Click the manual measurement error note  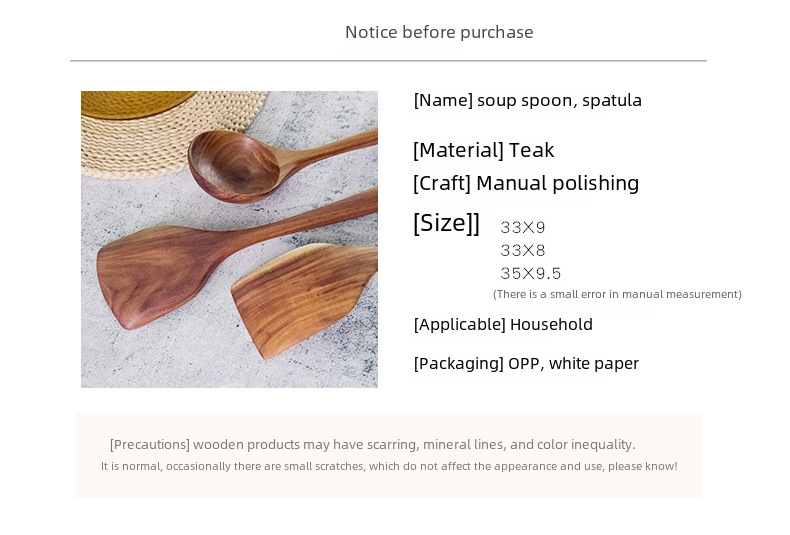click(x=617, y=294)
